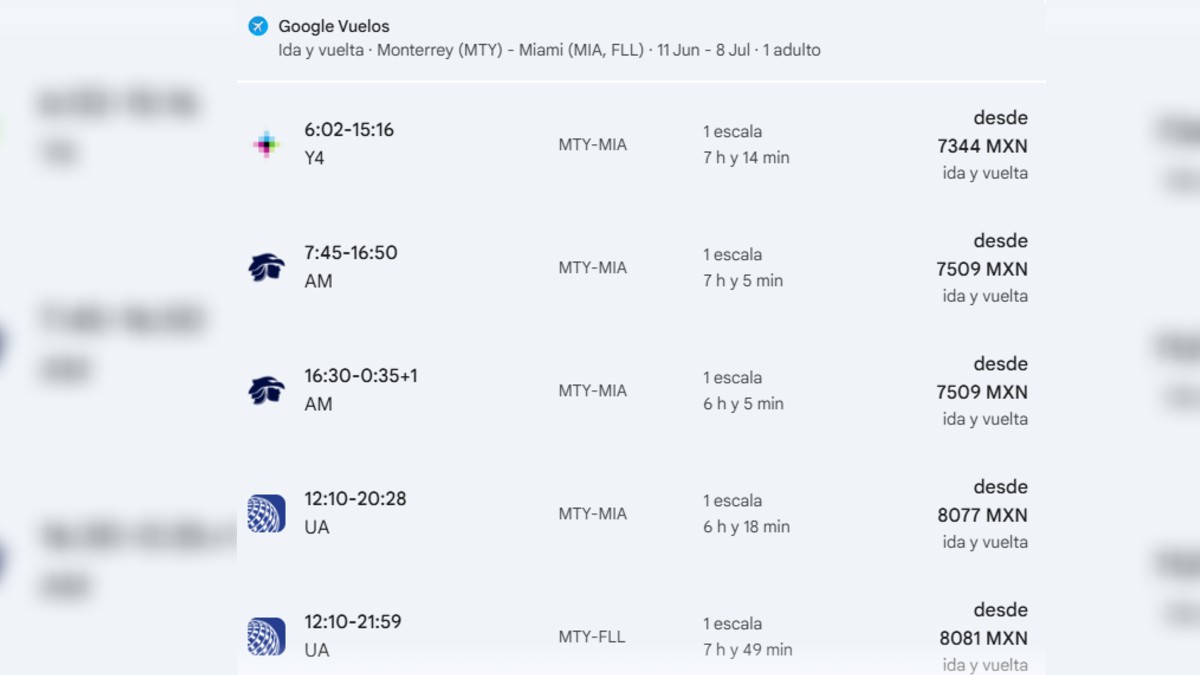The height and width of the screenshot is (675, 1200).
Task: Click the Y4 Volaris airline logo
Action: point(266,144)
